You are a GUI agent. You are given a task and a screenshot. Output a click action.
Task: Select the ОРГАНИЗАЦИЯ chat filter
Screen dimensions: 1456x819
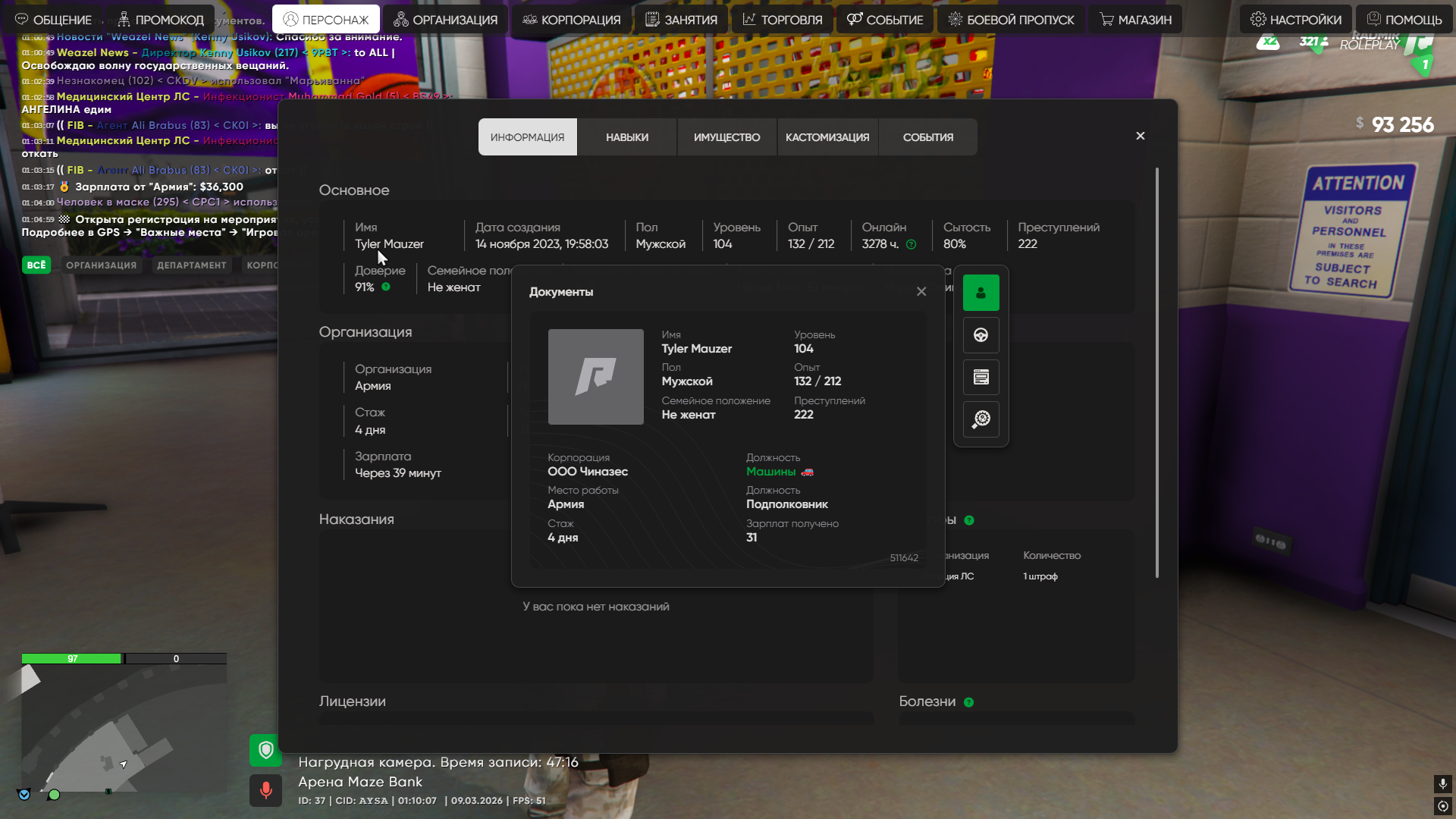click(x=101, y=265)
